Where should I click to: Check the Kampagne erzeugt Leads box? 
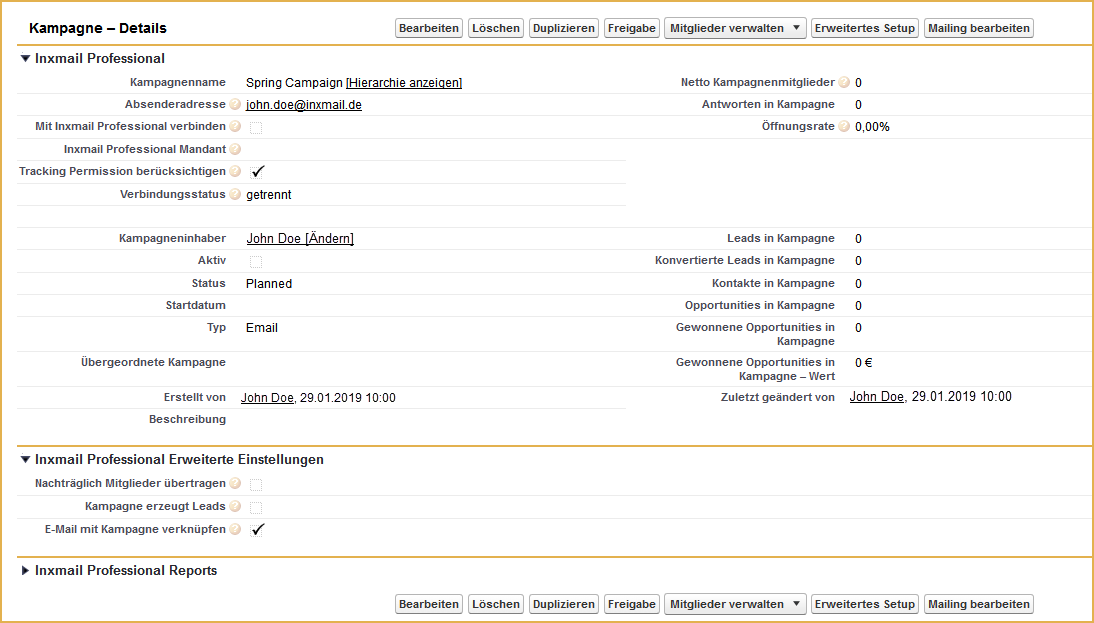coord(256,507)
